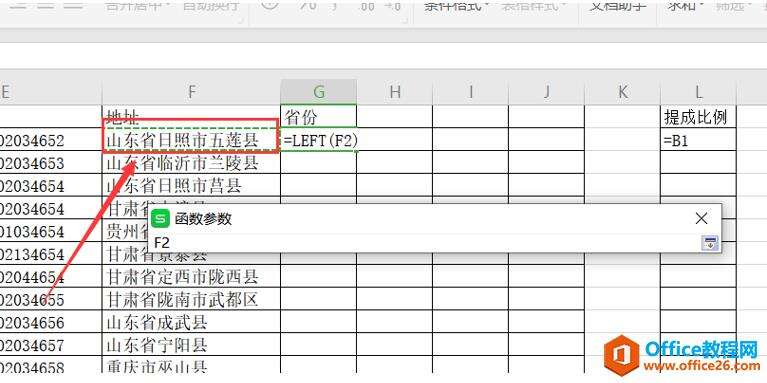Viewport: 767px width, 383px height.
Task: Click the 省份 header cell
Action: click(319, 116)
